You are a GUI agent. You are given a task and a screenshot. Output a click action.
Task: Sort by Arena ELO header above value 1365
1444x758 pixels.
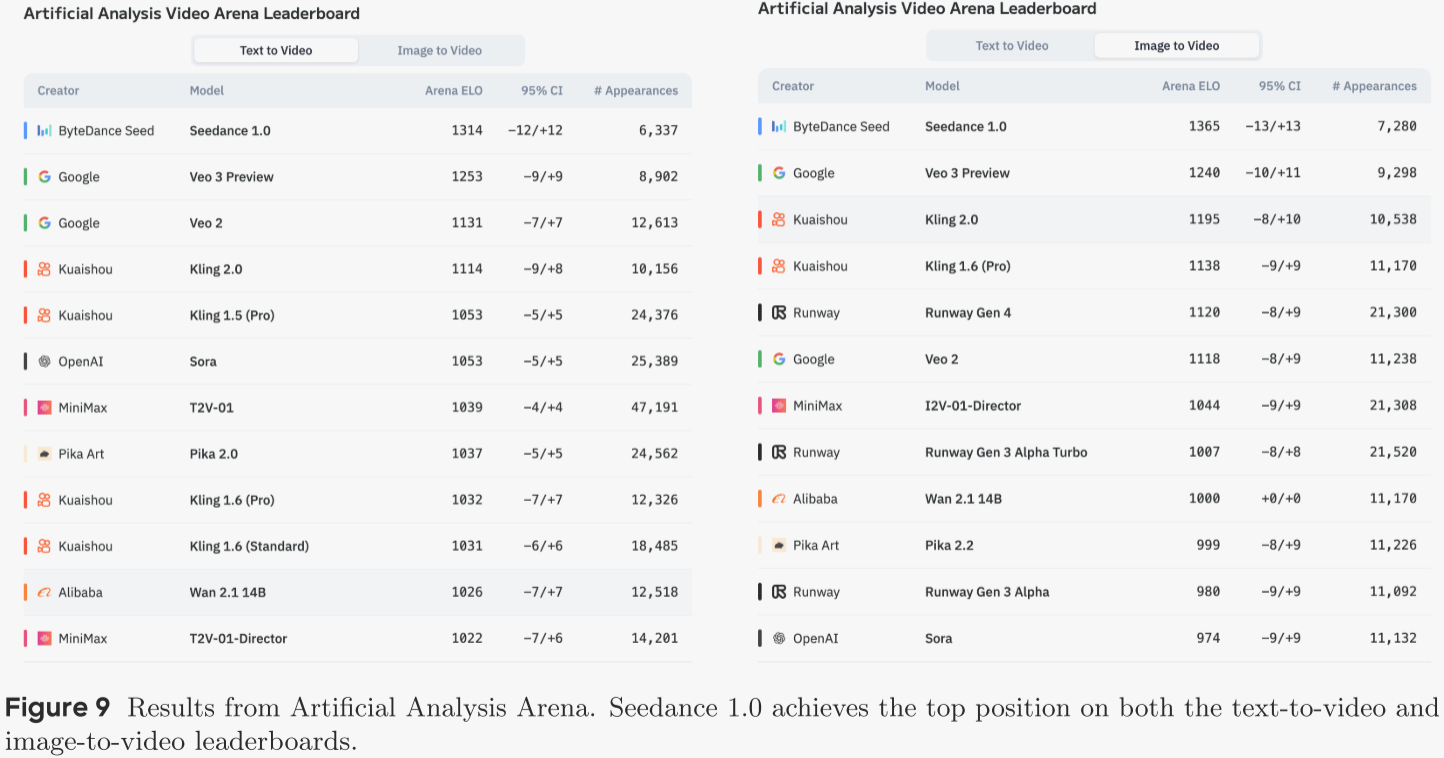(x=1190, y=86)
